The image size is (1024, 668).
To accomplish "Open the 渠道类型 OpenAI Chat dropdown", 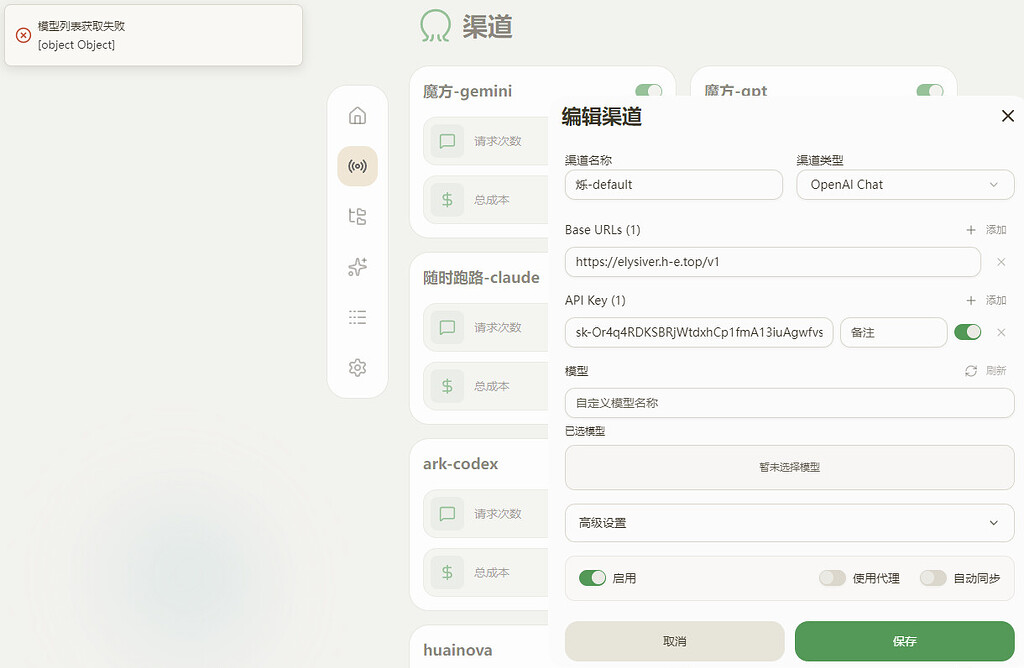I will 905,185.
